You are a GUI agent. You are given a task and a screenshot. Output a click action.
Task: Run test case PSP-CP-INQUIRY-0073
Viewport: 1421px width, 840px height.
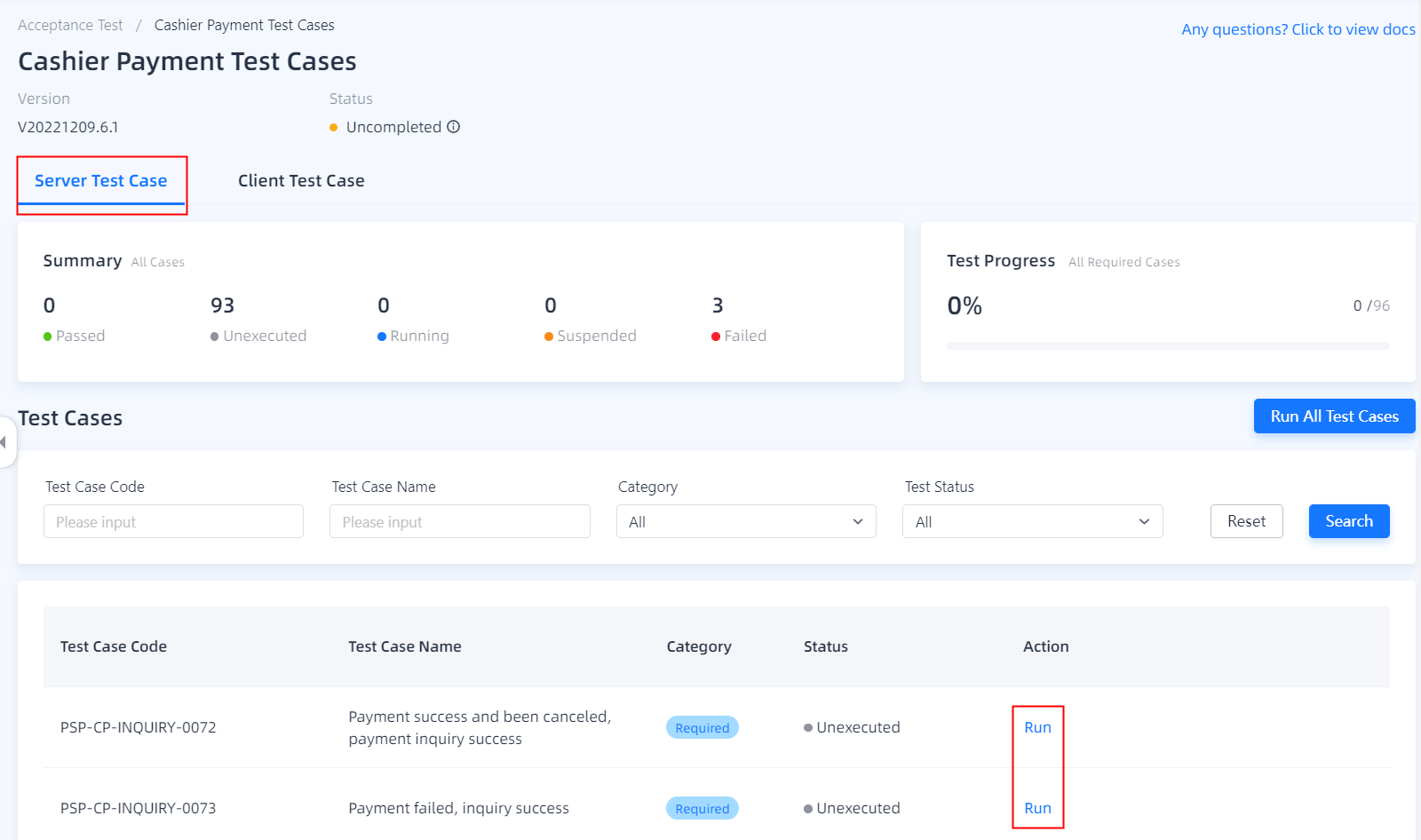coord(1037,808)
